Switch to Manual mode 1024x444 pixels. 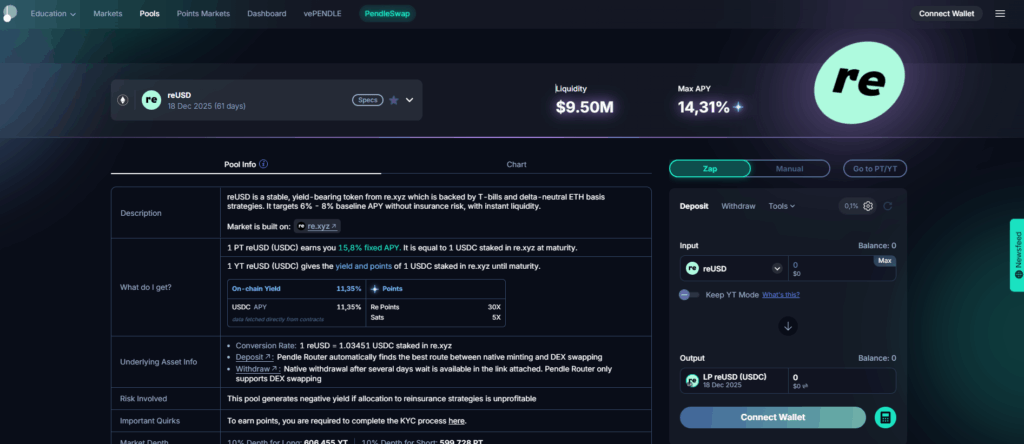pos(789,169)
